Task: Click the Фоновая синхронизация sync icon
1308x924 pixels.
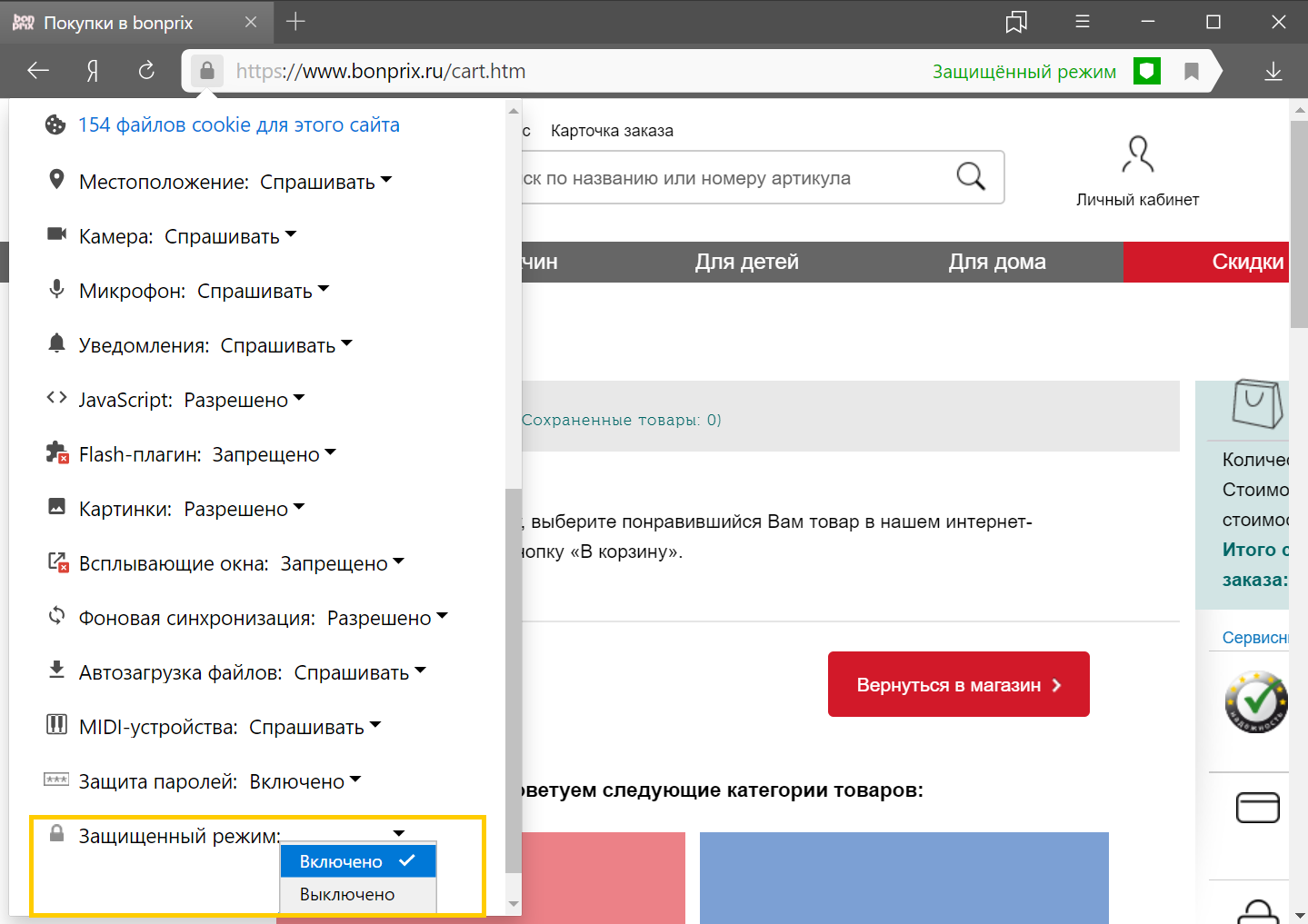Action: pos(56,616)
